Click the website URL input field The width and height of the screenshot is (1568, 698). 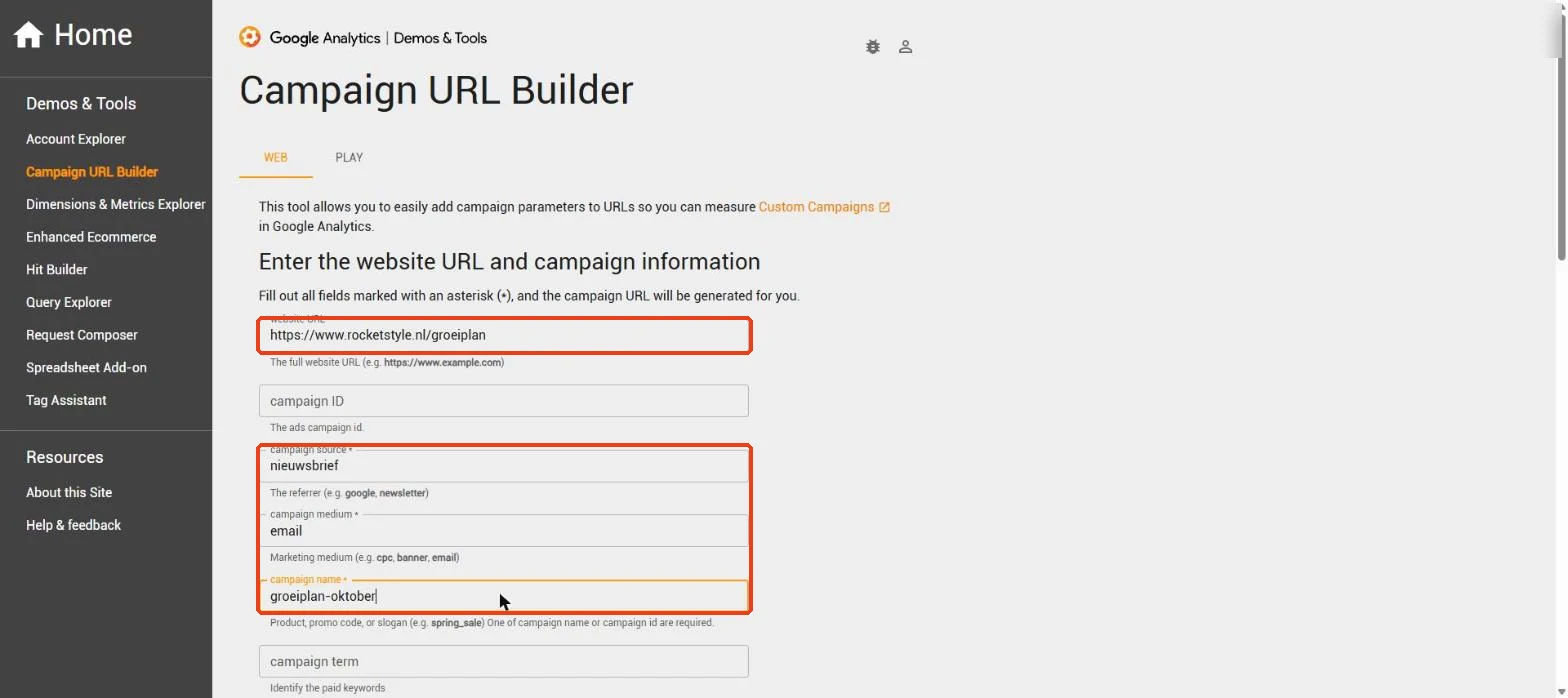point(504,335)
